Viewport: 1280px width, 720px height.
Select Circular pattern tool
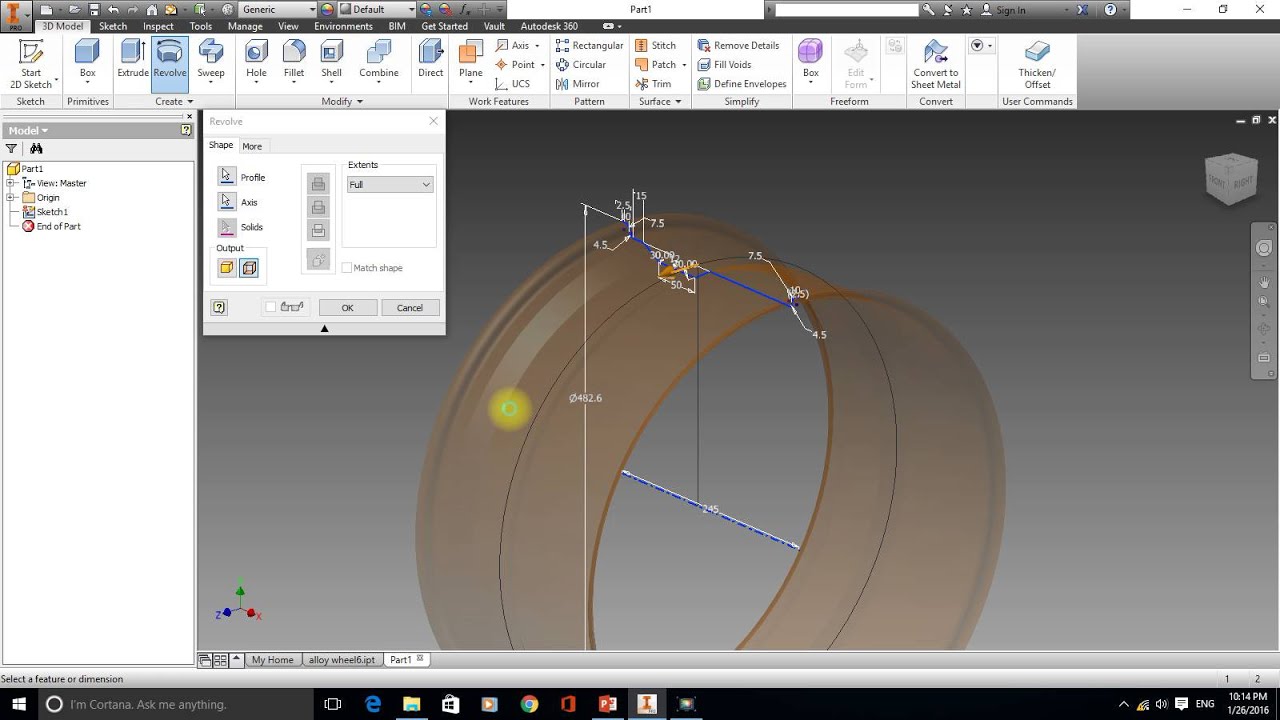[580, 65]
